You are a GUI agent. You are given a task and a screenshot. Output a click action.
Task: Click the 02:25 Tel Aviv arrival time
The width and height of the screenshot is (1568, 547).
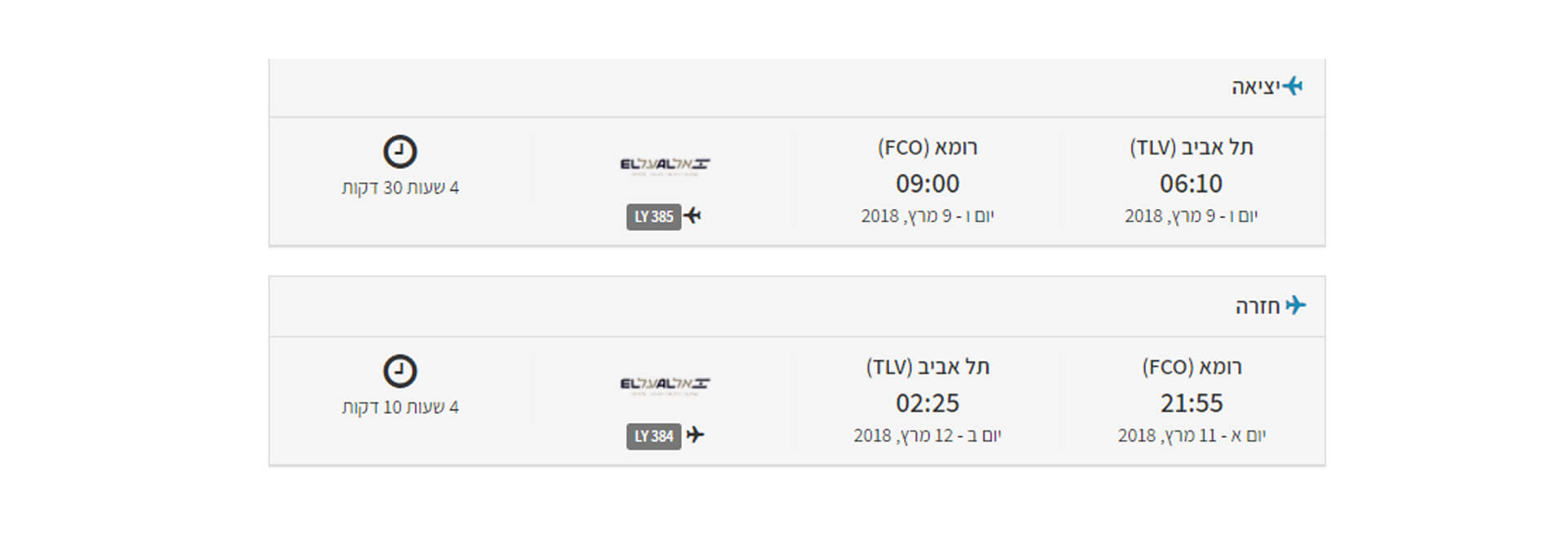(928, 403)
